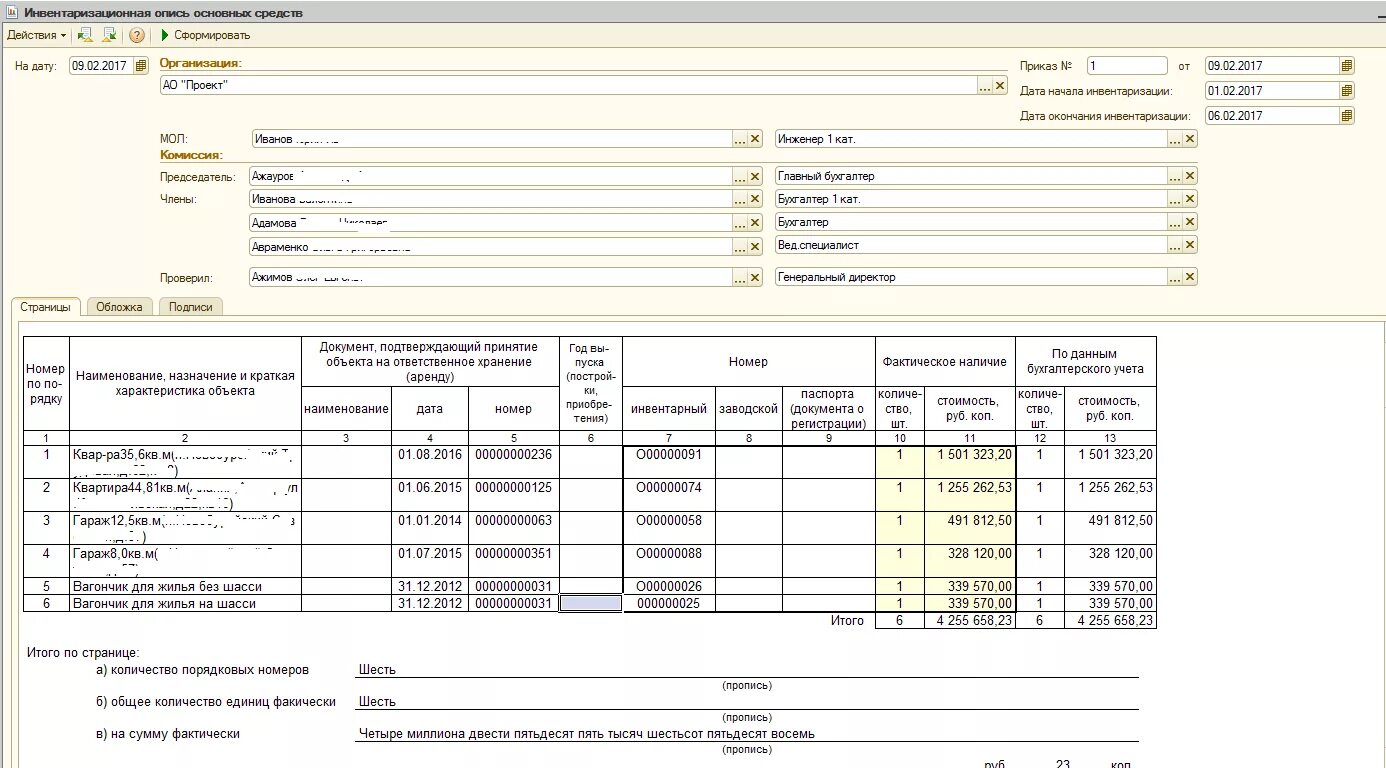1386x768 pixels.
Task: Clear the Иванова member field
Action: point(755,200)
